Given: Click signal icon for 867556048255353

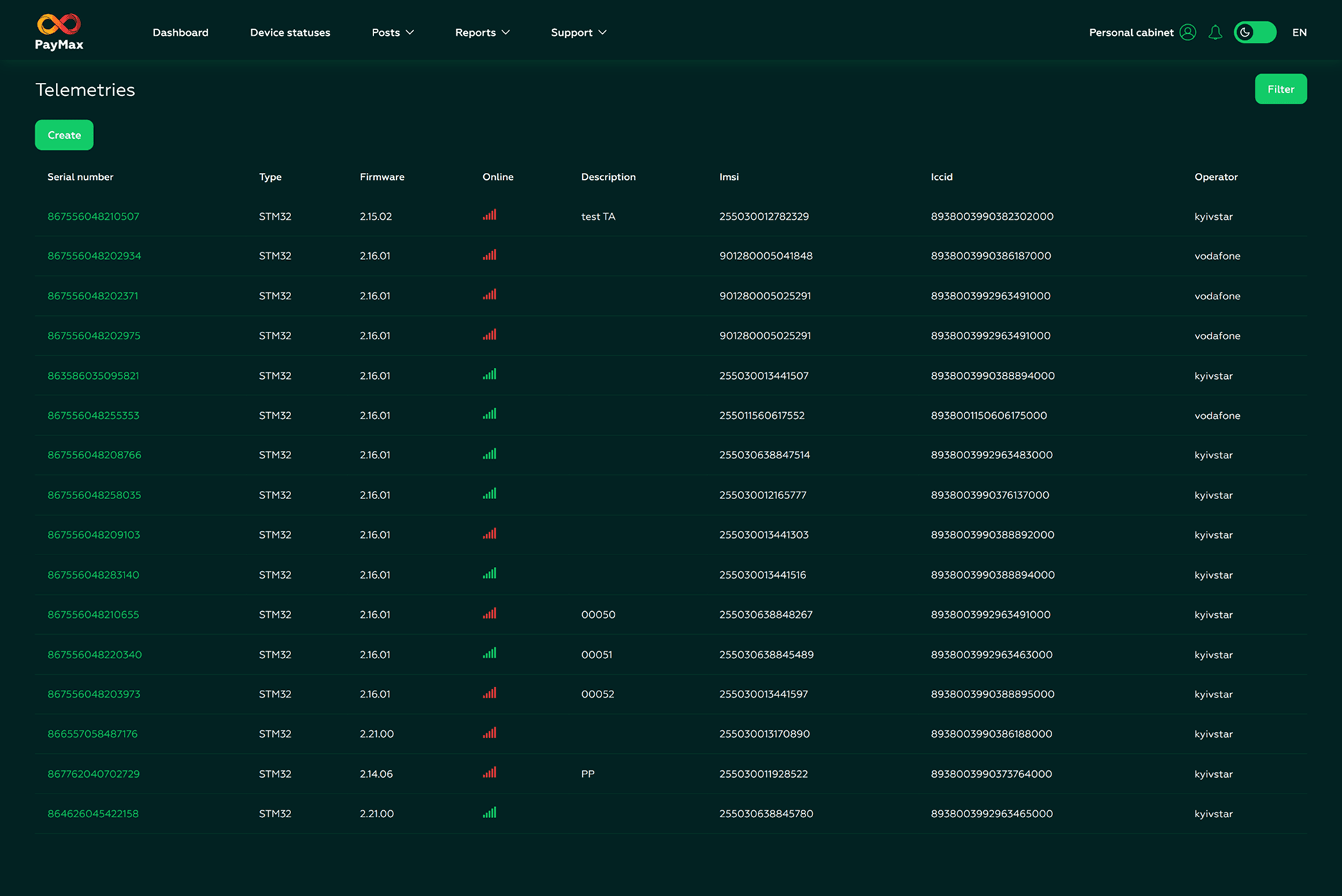Looking at the screenshot, I should click(490, 414).
